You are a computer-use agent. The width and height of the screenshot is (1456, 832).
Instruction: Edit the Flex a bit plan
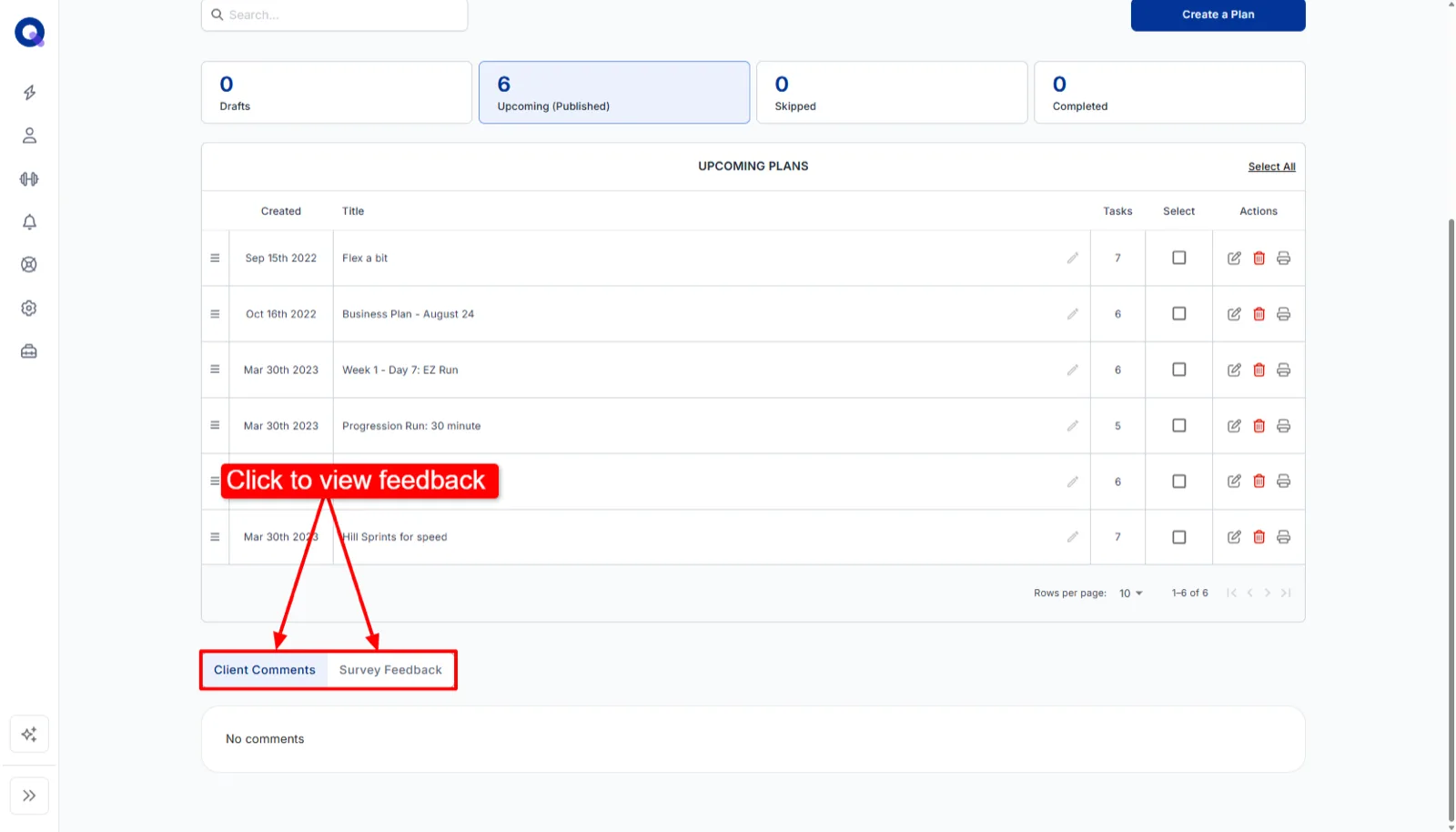tap(1234, 259)
